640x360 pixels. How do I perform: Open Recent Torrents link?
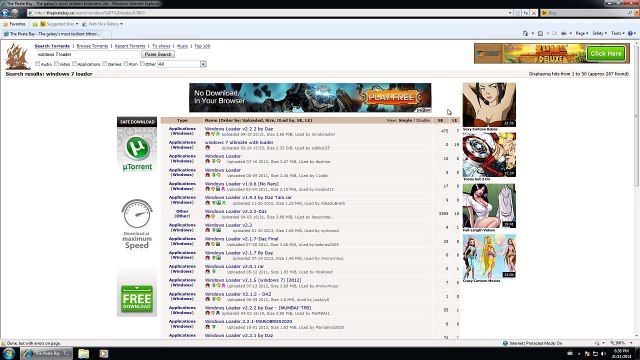130,46
